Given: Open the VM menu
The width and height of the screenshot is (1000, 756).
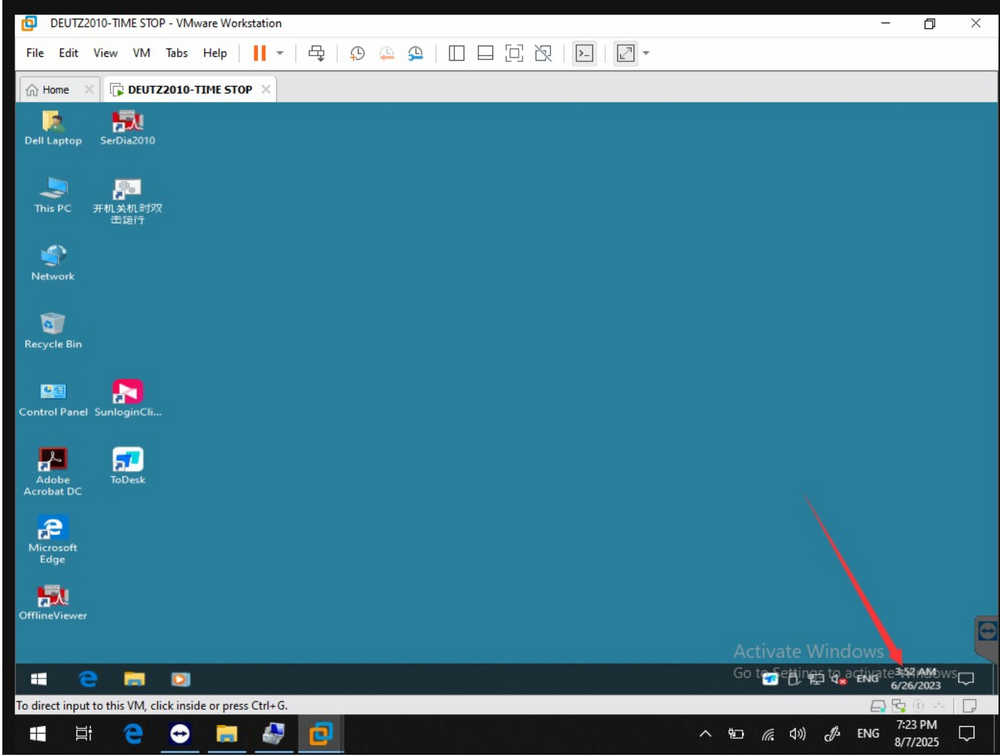Looking at the screenshot, I should tap(142, 53).
